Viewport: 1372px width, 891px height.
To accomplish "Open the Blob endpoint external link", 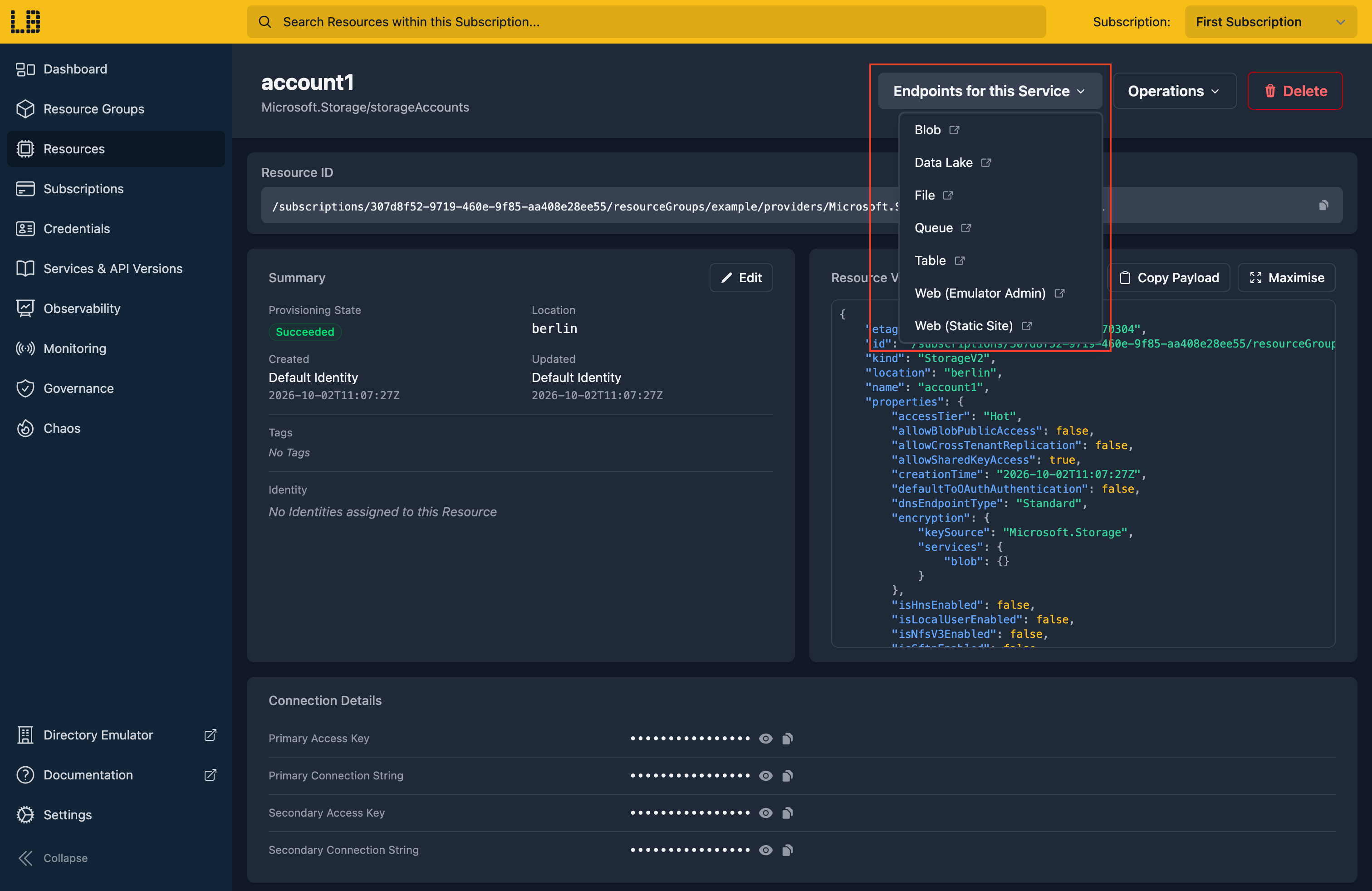I will (x=1000, y=130).
